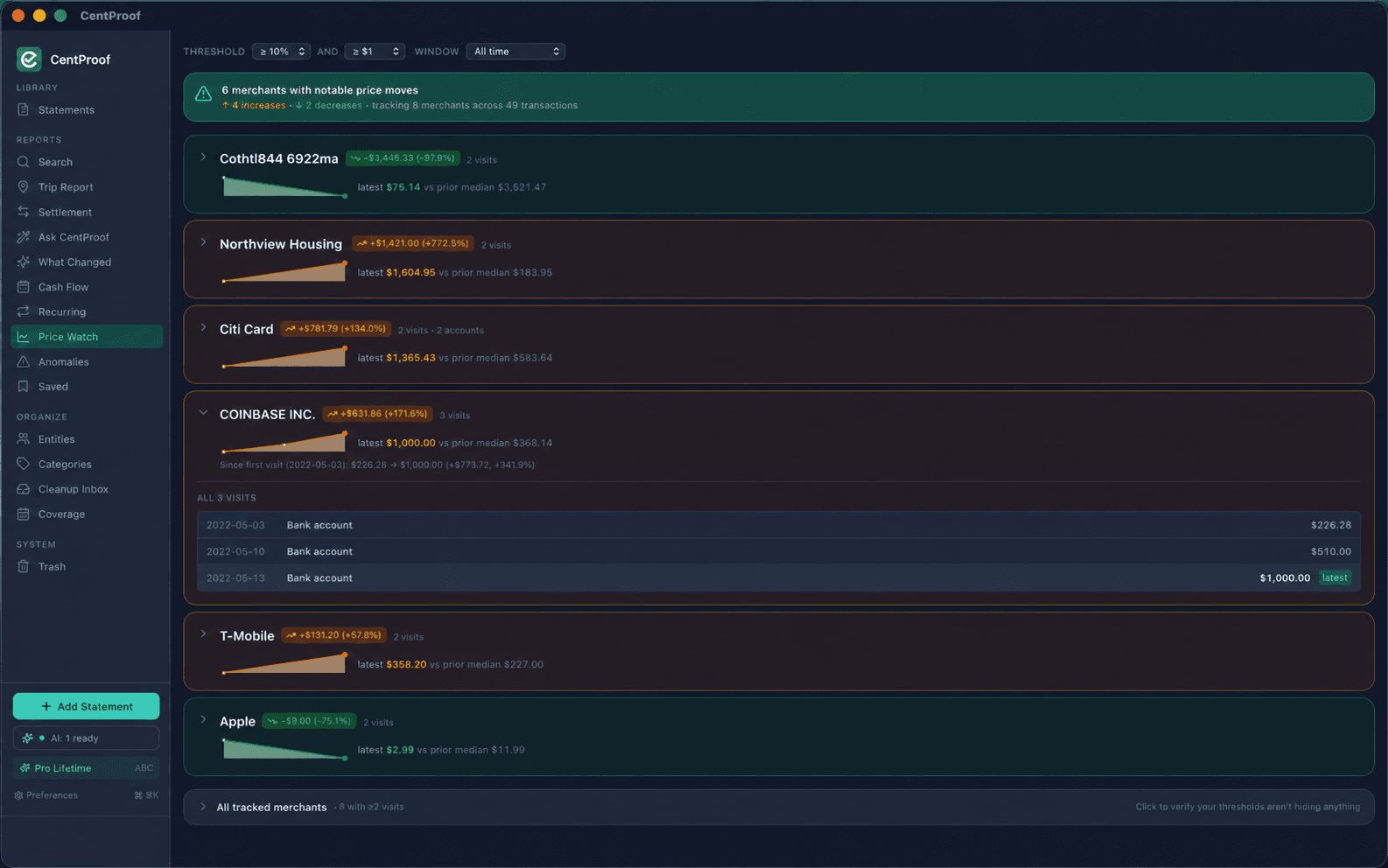
Task: Open Cleanup Inbox in sidebar
Action: (x=86, y=489)
